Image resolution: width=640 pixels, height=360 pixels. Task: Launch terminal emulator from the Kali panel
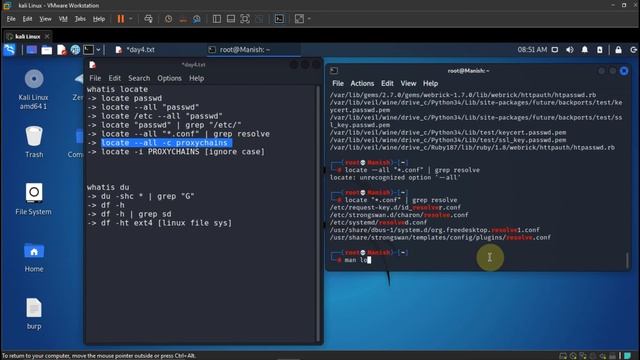[88, 50]
